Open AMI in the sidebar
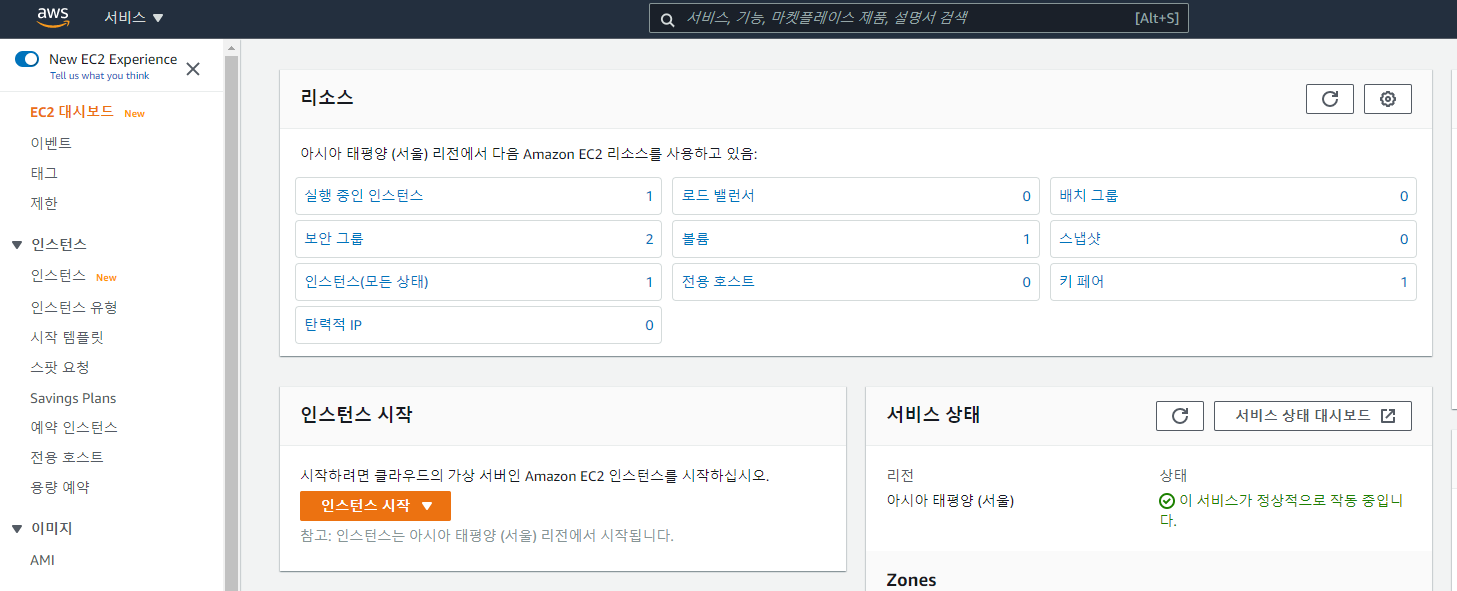1457x591 pixels. [x=42, y=560]
